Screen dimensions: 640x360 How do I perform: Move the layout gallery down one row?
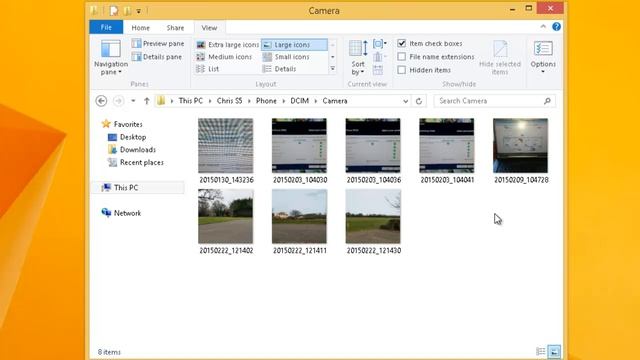(333, 57)
